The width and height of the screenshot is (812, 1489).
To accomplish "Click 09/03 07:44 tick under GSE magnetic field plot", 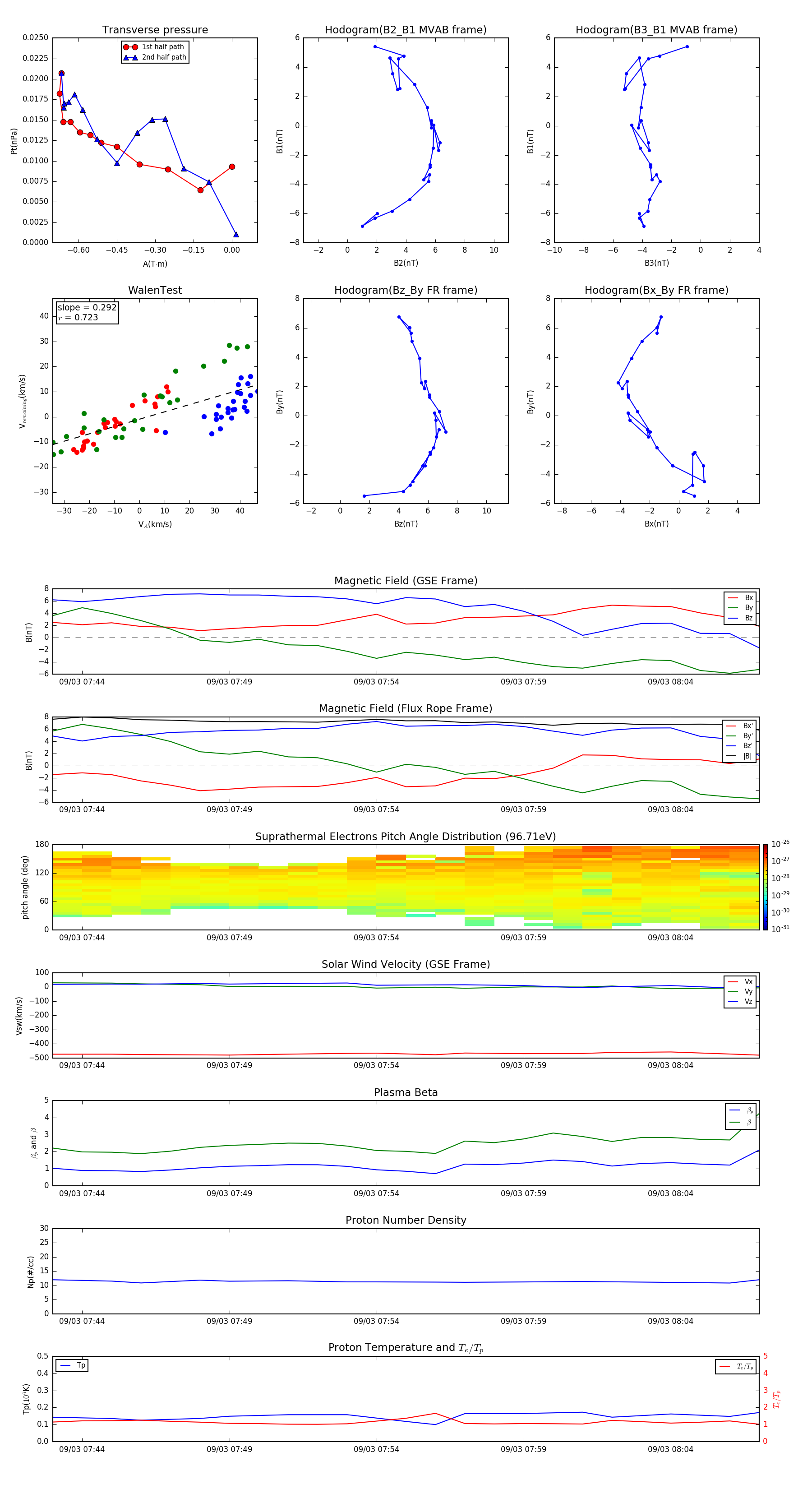I will pos(82,681).
